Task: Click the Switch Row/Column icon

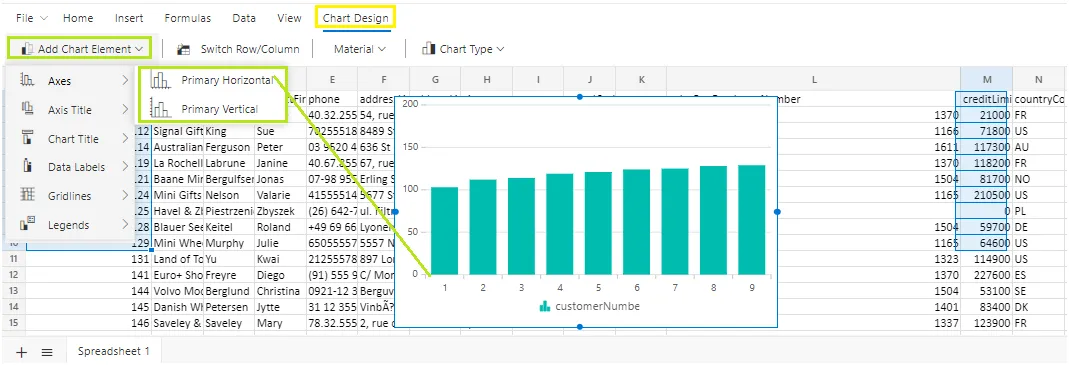Action: click(x=183, y=49)
